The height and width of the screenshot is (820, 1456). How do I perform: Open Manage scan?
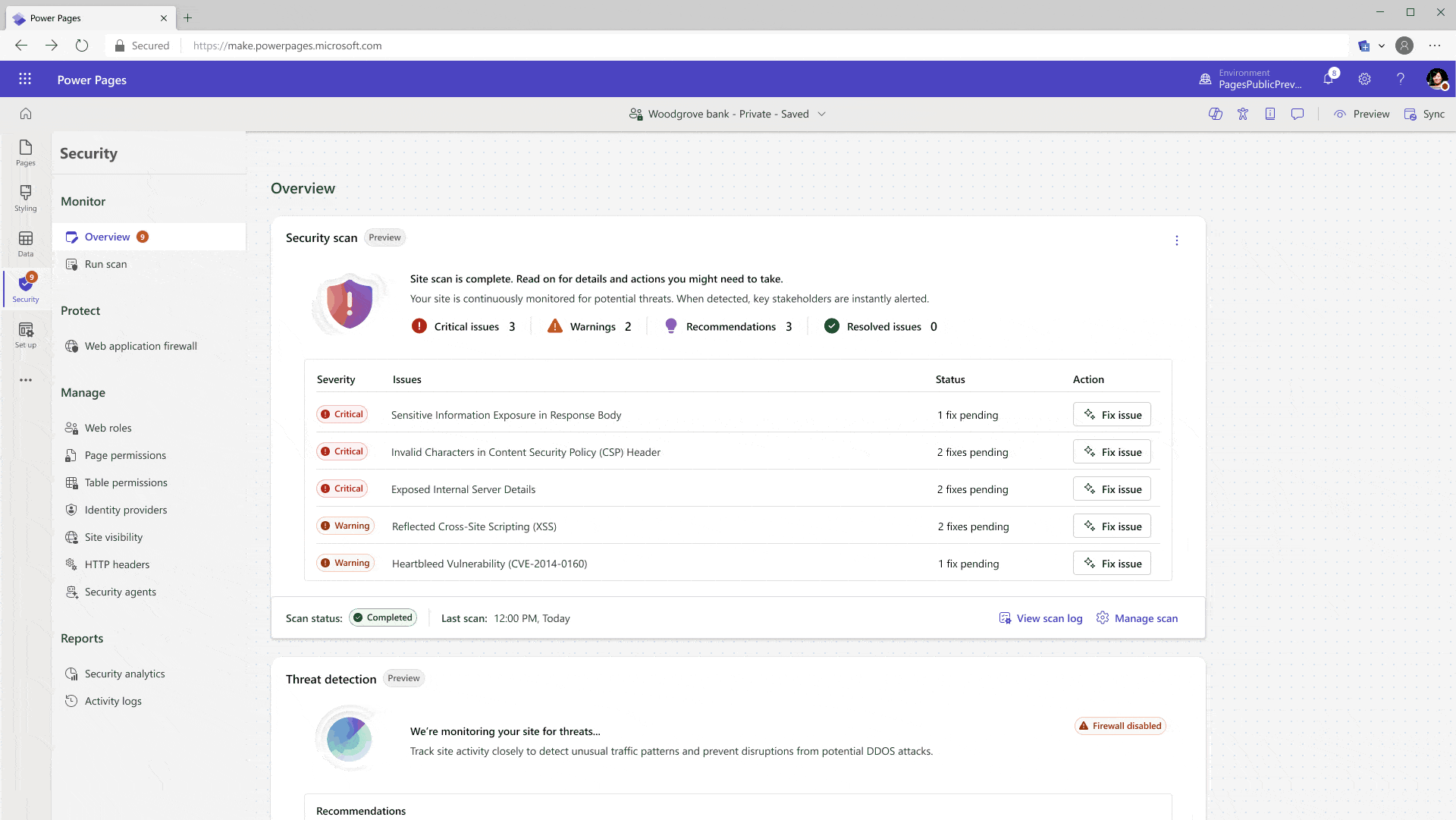point(1145,618)
